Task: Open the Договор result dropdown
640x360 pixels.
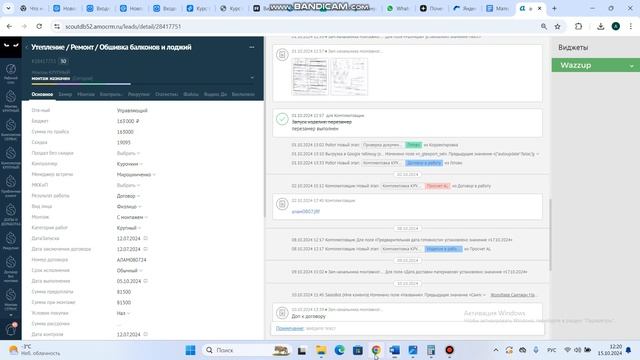Action: 128,196
